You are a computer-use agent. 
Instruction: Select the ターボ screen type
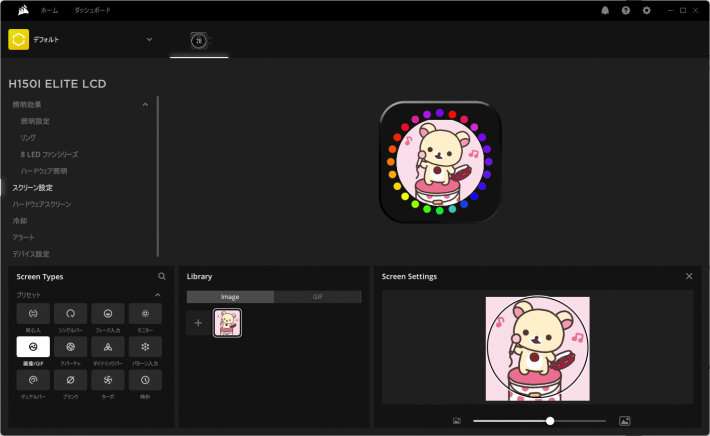108,380
